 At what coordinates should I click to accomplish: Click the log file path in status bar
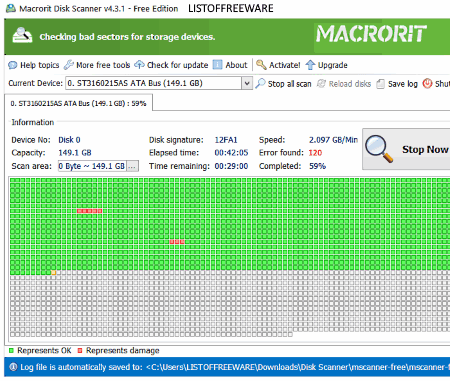click(298, 367)
